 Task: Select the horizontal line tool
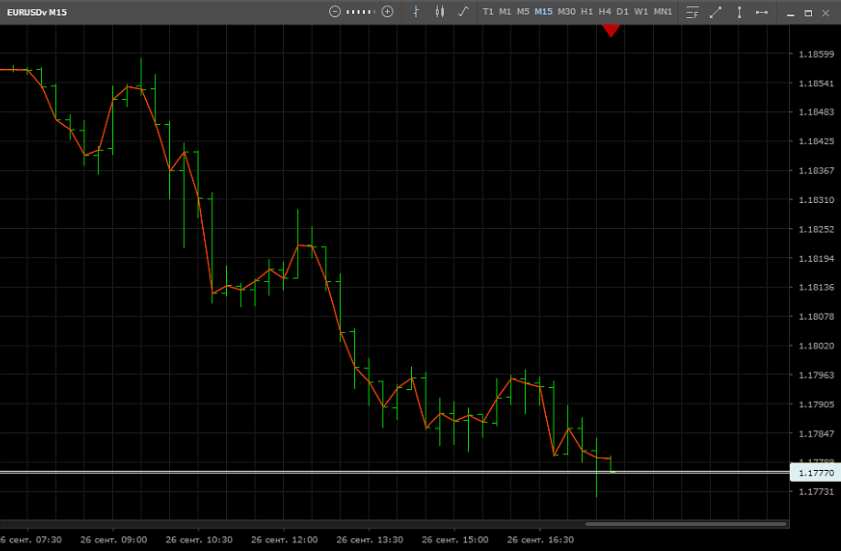click(762, 12)
